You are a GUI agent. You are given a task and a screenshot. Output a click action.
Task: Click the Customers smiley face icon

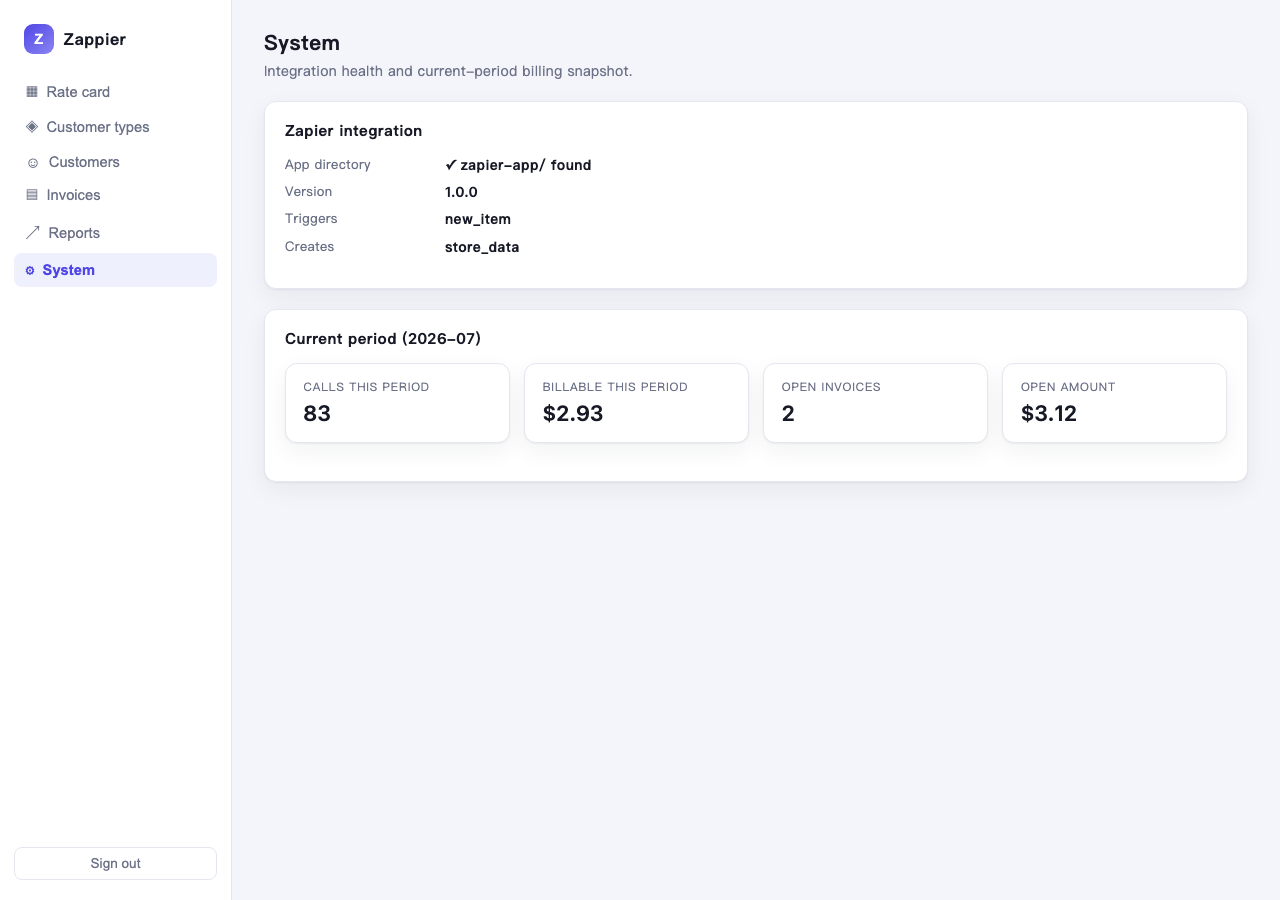(33, 162)
